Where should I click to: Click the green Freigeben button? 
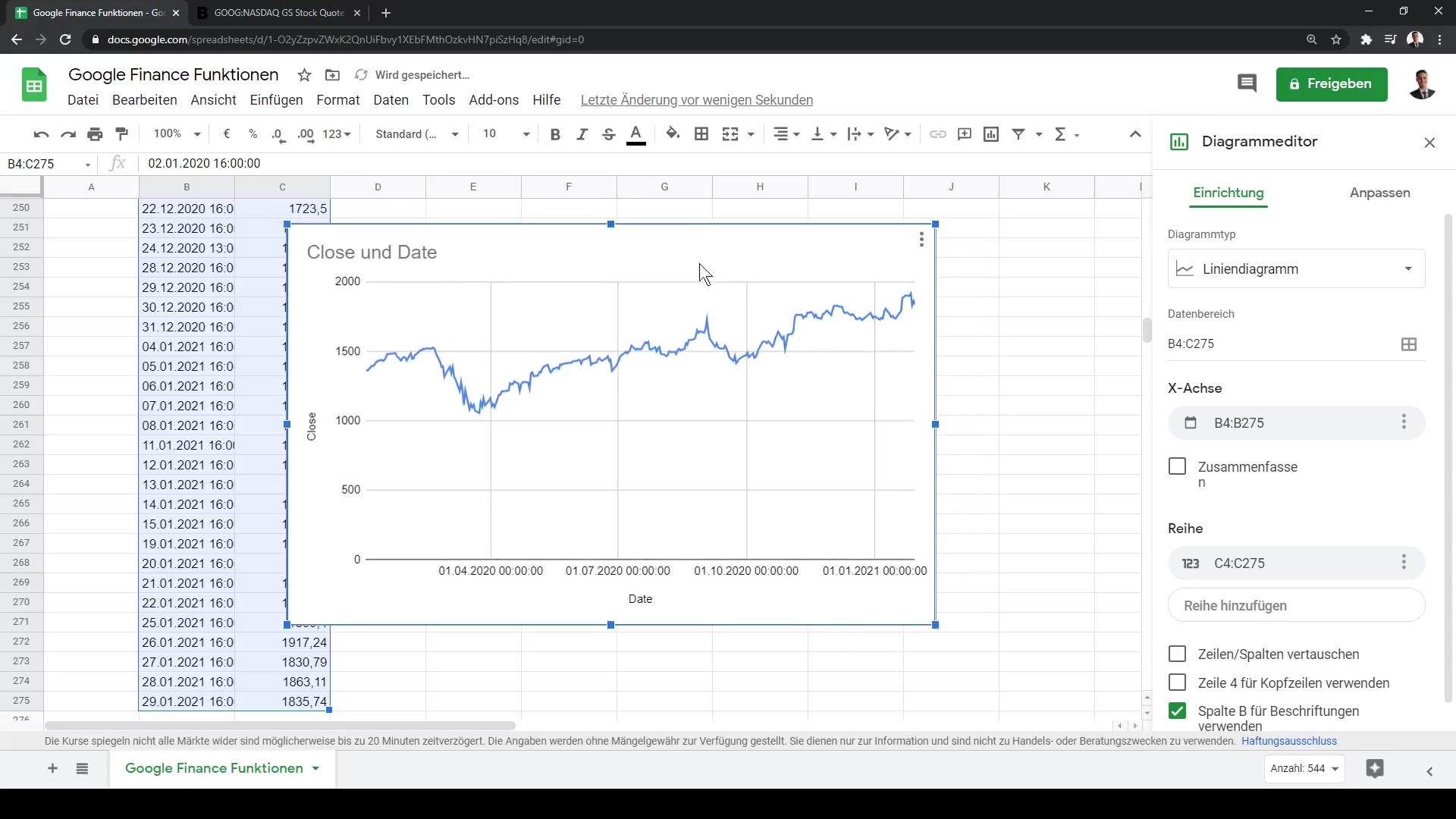click(1331, 83)
